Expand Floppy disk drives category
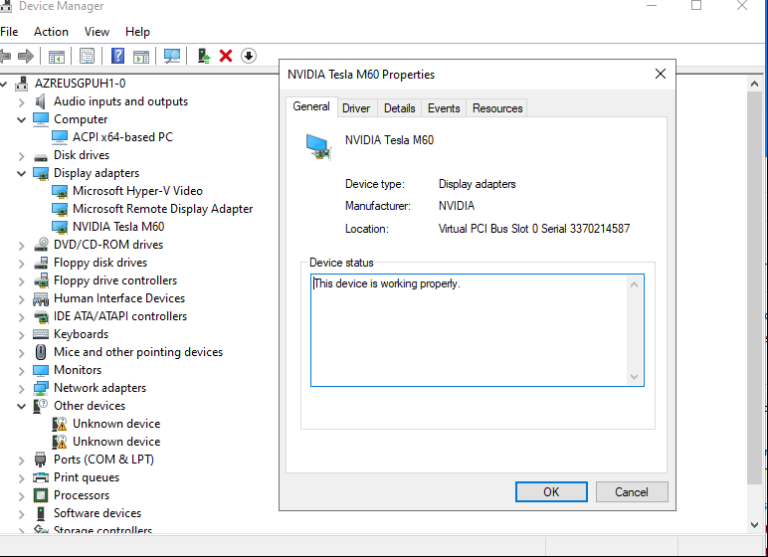 21,264
